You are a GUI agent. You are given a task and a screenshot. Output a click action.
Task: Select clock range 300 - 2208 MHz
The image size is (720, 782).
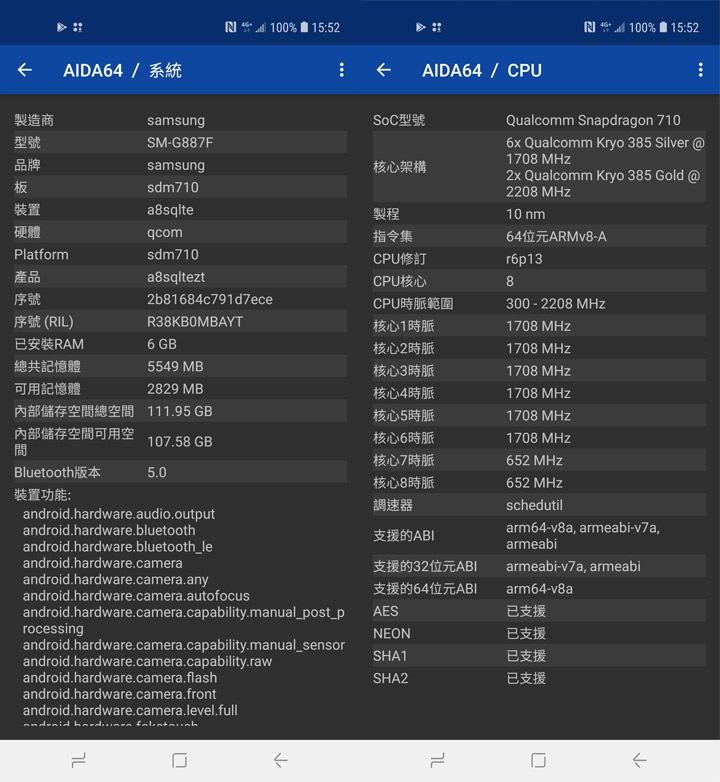[x=555, y=304]
